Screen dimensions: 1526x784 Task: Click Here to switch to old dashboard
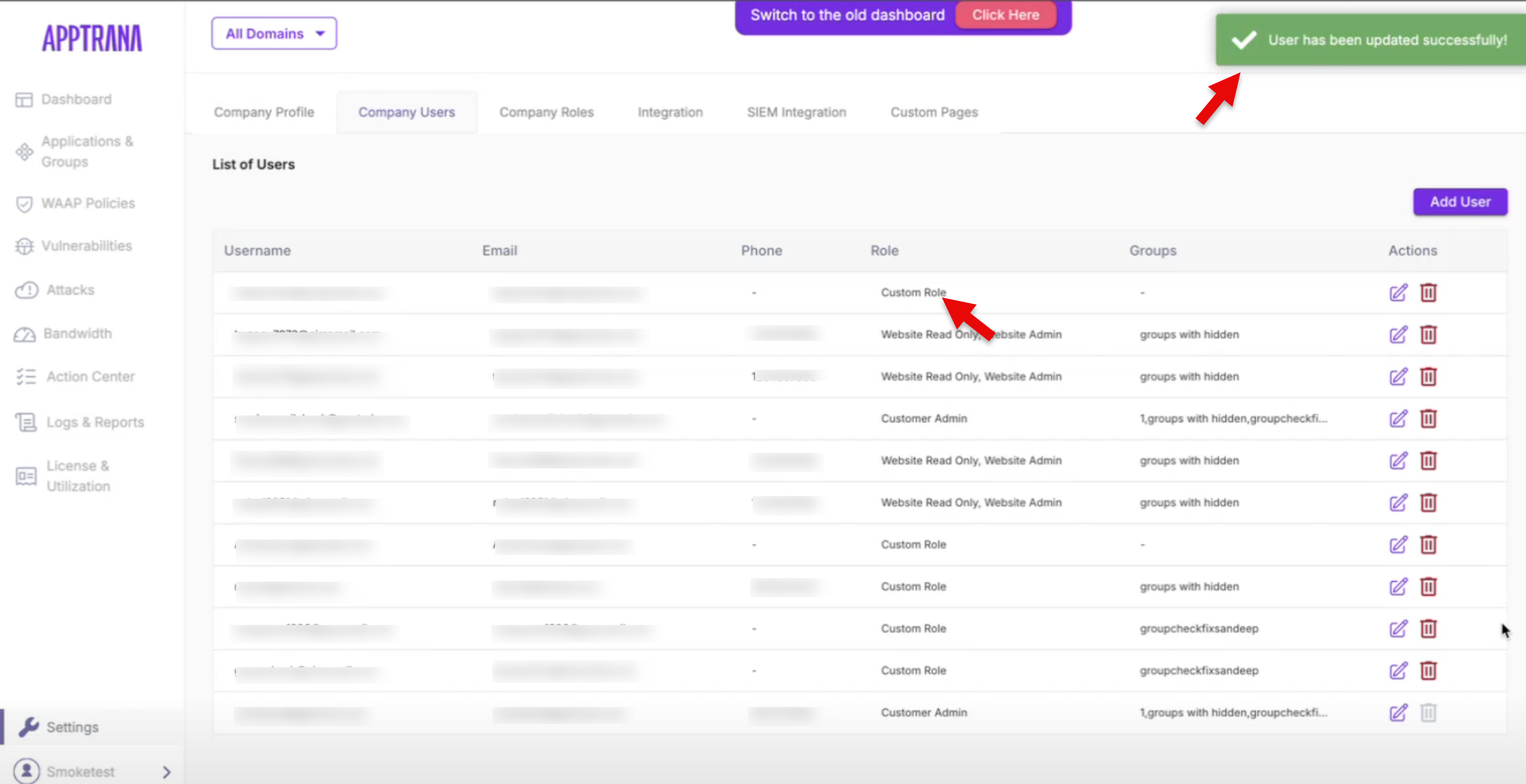coord(1005,15)
